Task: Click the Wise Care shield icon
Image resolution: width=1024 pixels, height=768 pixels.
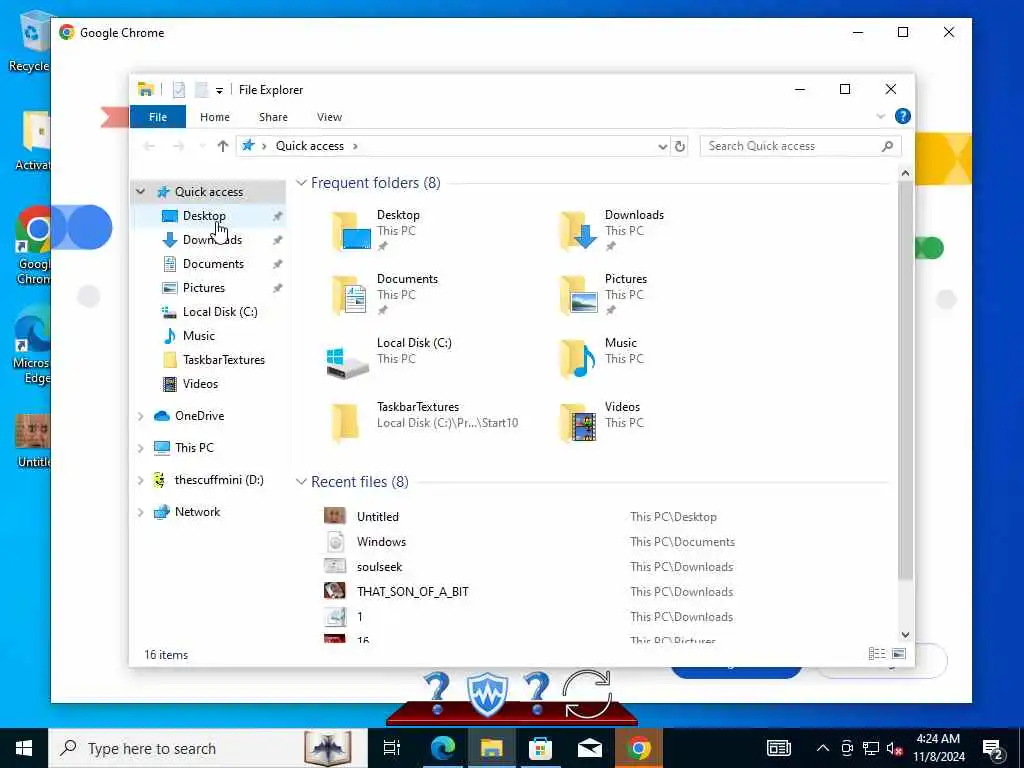Action: point(487,694)
